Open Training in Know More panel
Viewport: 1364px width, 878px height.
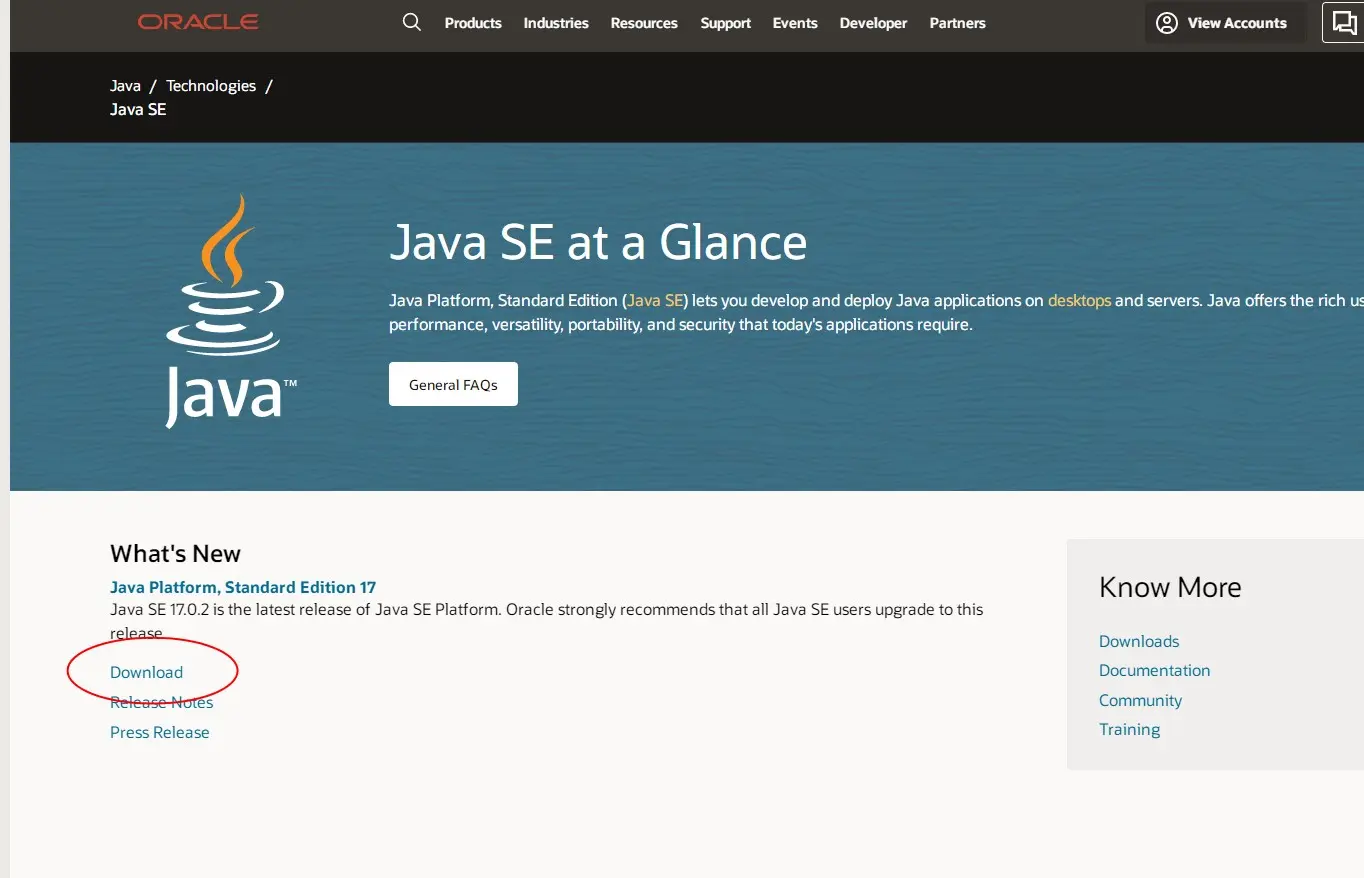pos(1129,729)
